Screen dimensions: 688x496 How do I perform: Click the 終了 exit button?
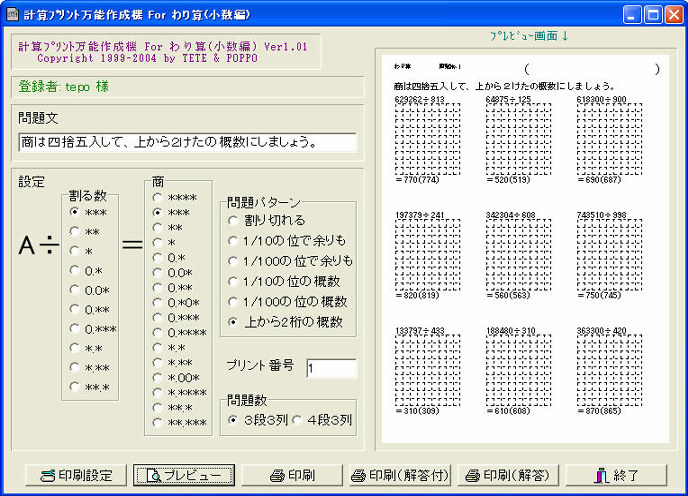tap(616, 475)
